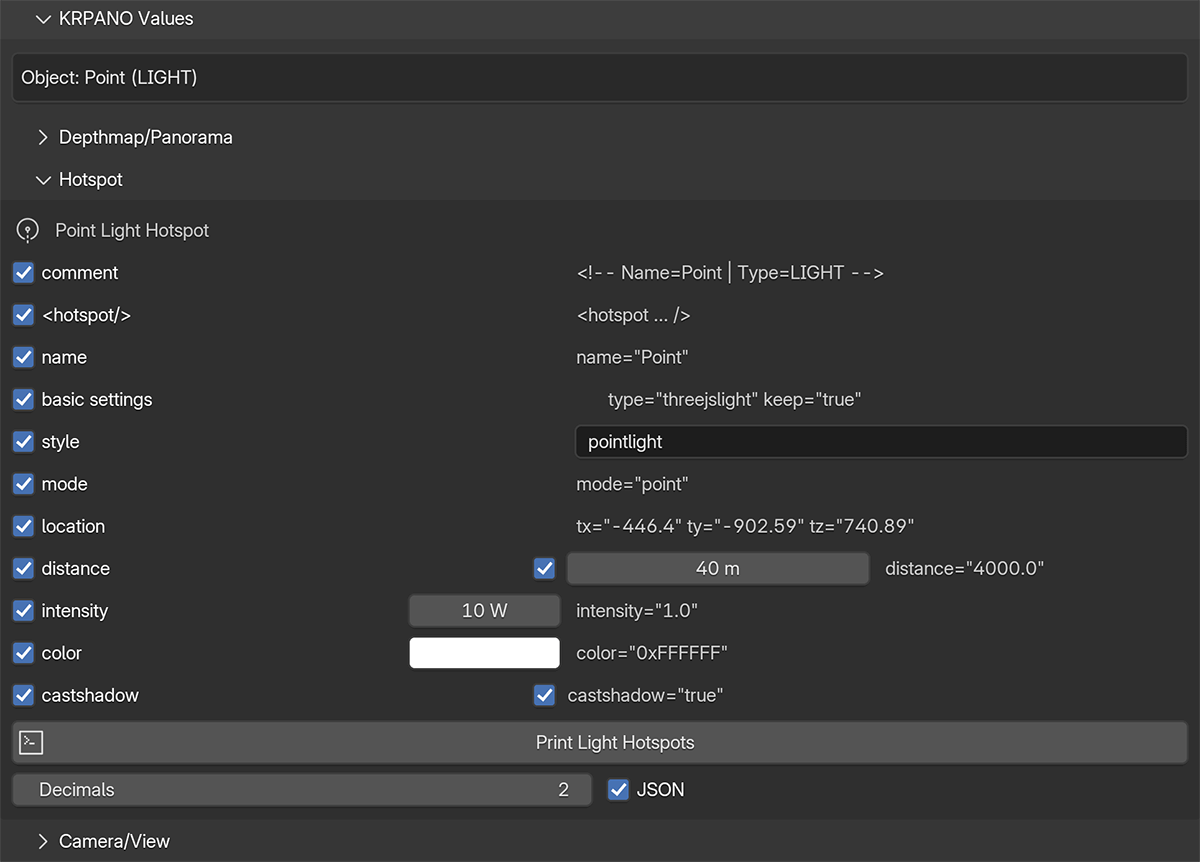The height and width of the screenshot is (862, 1200).
Task: Disable the JSON output checkbox
Action: (619, 790)
